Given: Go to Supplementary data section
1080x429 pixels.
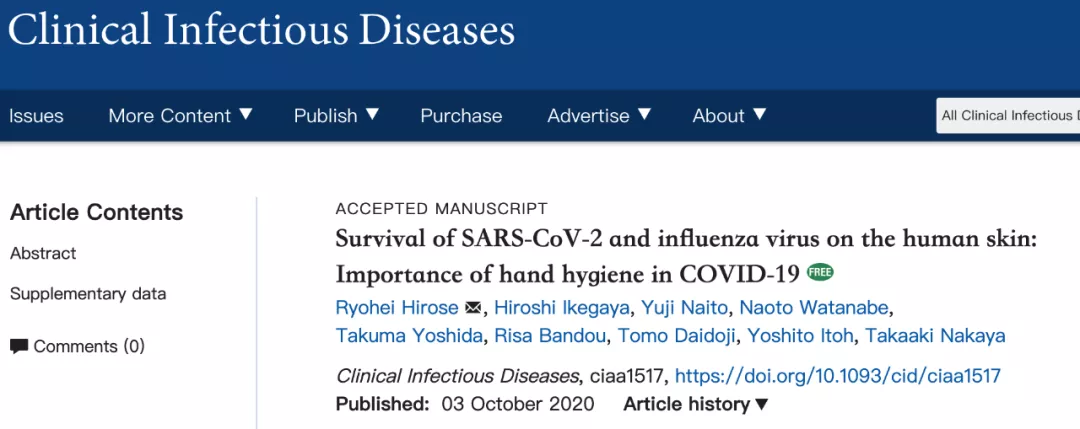Looking at the screenshot, I should 88,294.
